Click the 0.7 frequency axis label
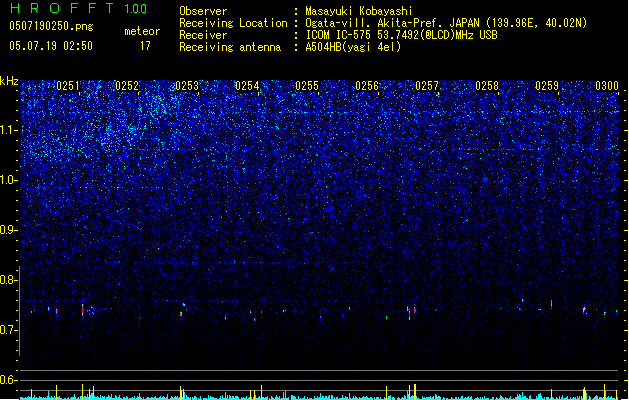The width and height of the screenshot is (629, 400). (x=9, y=330)
